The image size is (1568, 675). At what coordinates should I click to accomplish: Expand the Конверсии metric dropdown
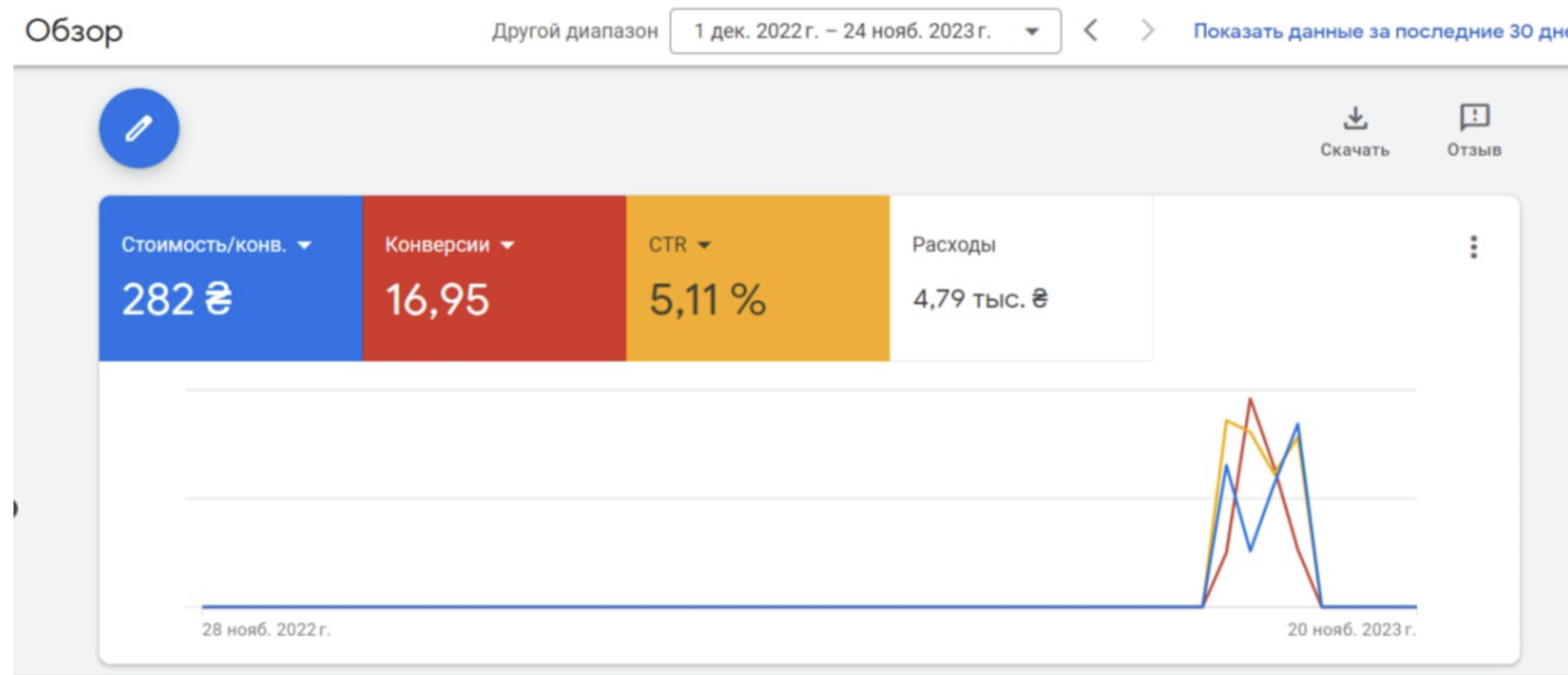(508, 246)
